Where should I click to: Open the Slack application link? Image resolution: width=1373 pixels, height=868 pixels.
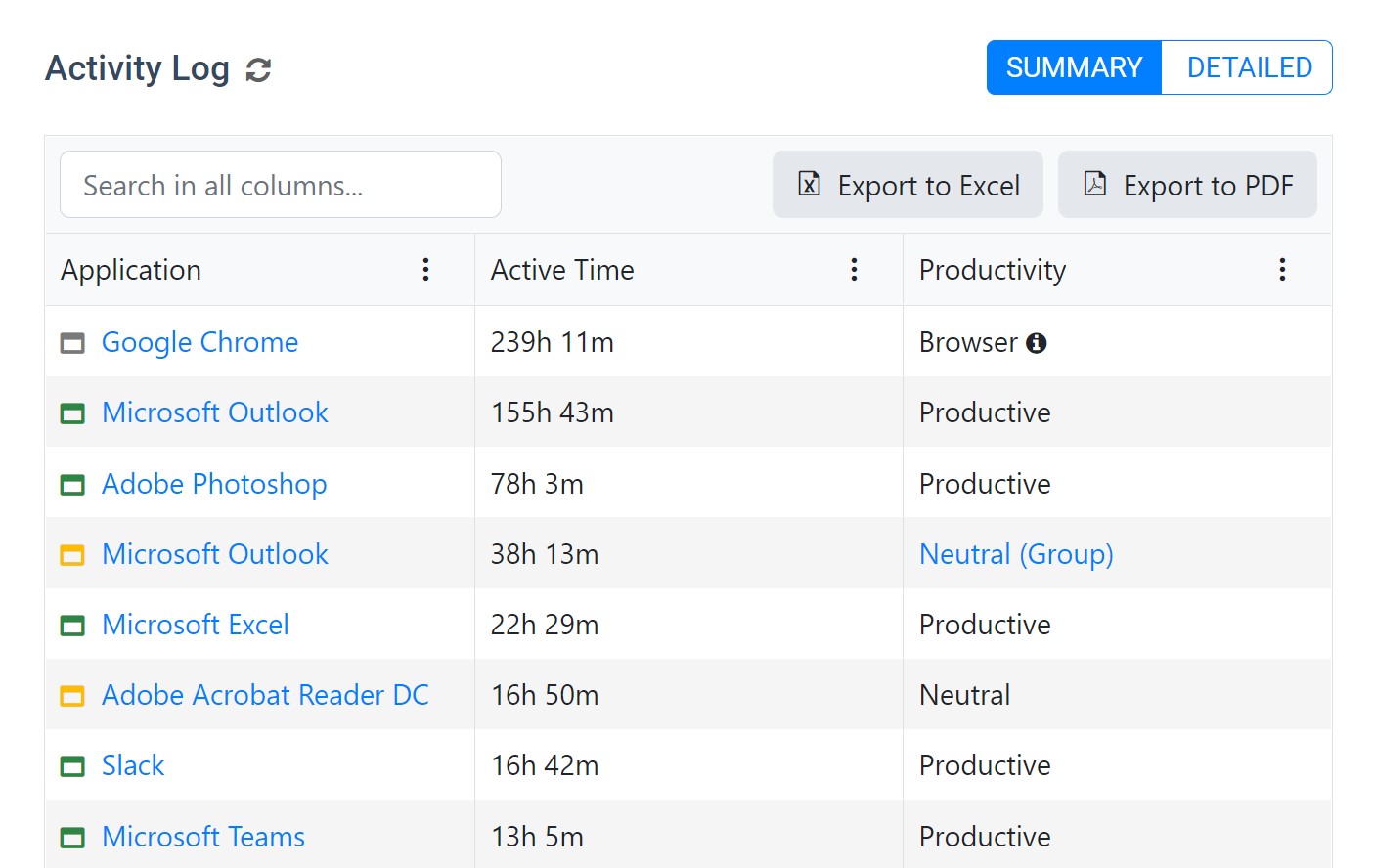tap(133, 765)
